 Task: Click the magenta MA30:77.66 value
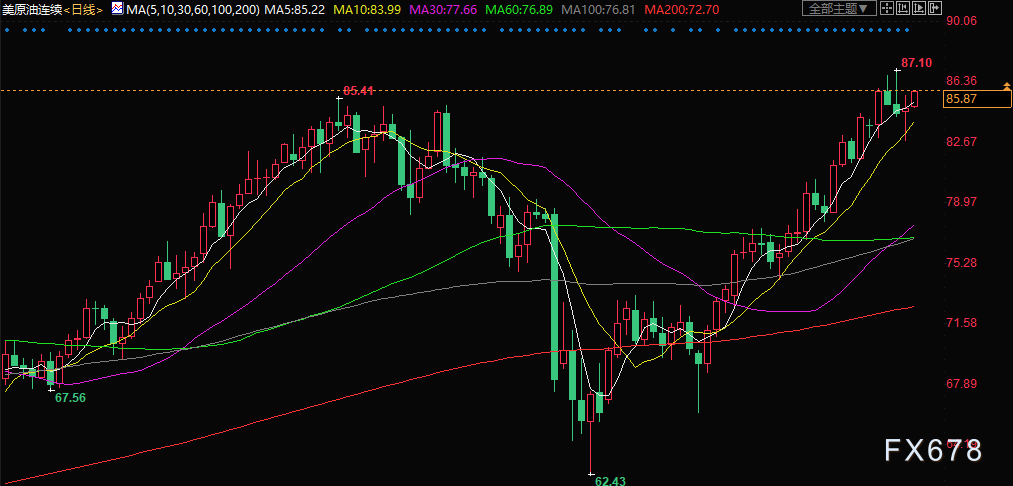tap(444, 9)
